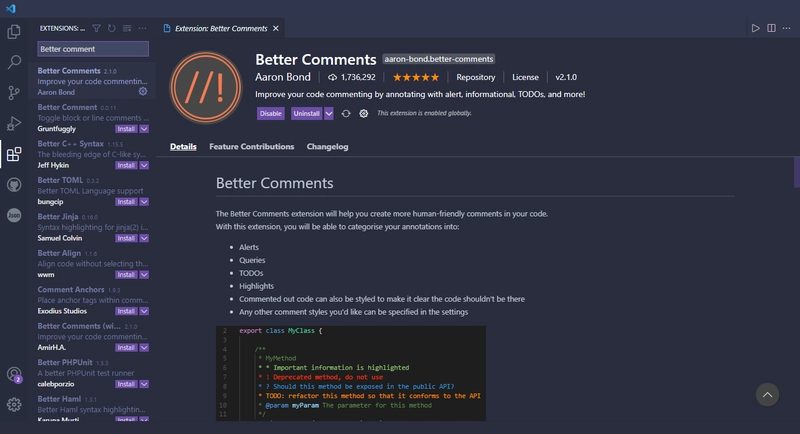Image resolution: width=800 pixels, height=434 pixels.
Task: Click the VS Code logo icon
Action: pyautogui.click(x=11, y=9)
